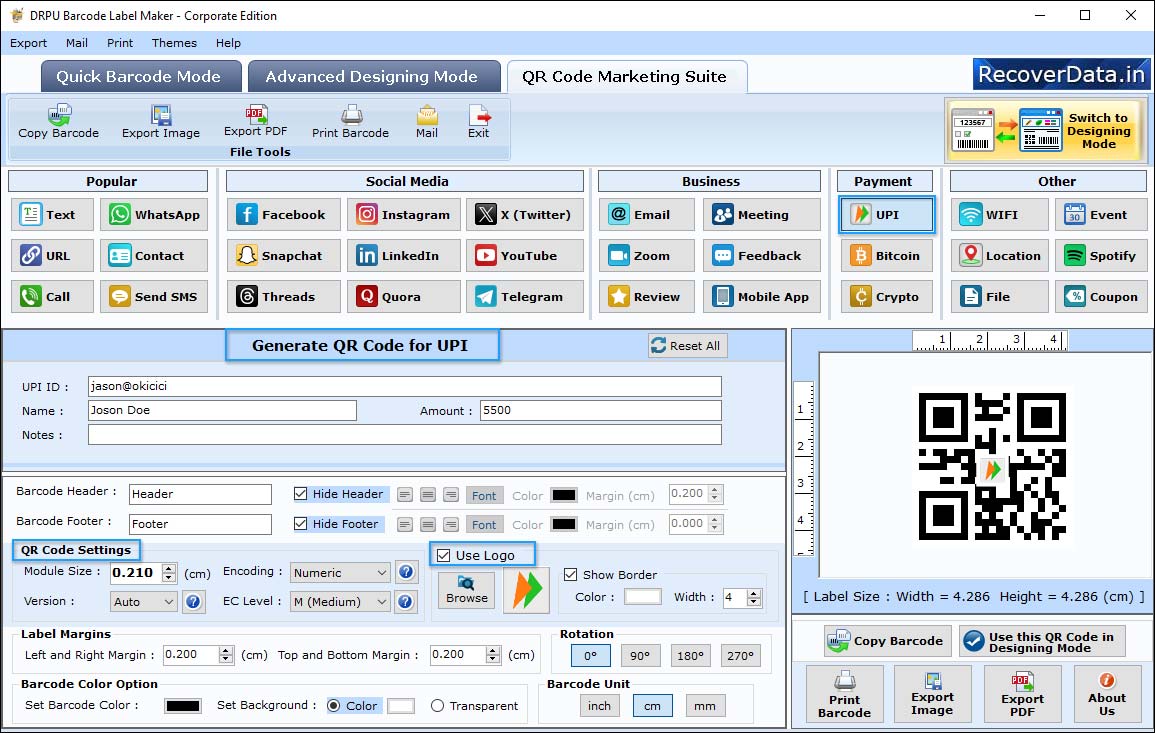Set the barcode unit to inch

pos(599,706)
